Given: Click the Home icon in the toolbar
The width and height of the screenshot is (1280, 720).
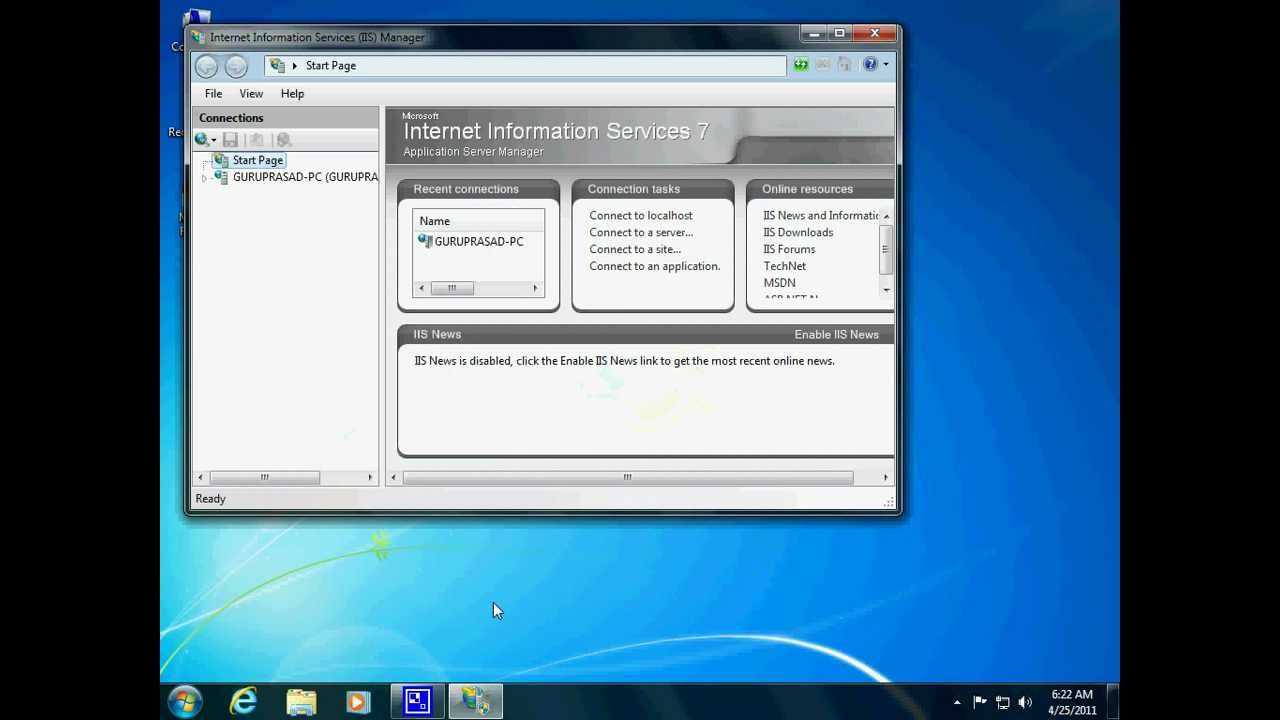Looking at the screenshot, I should click(845, 65).
